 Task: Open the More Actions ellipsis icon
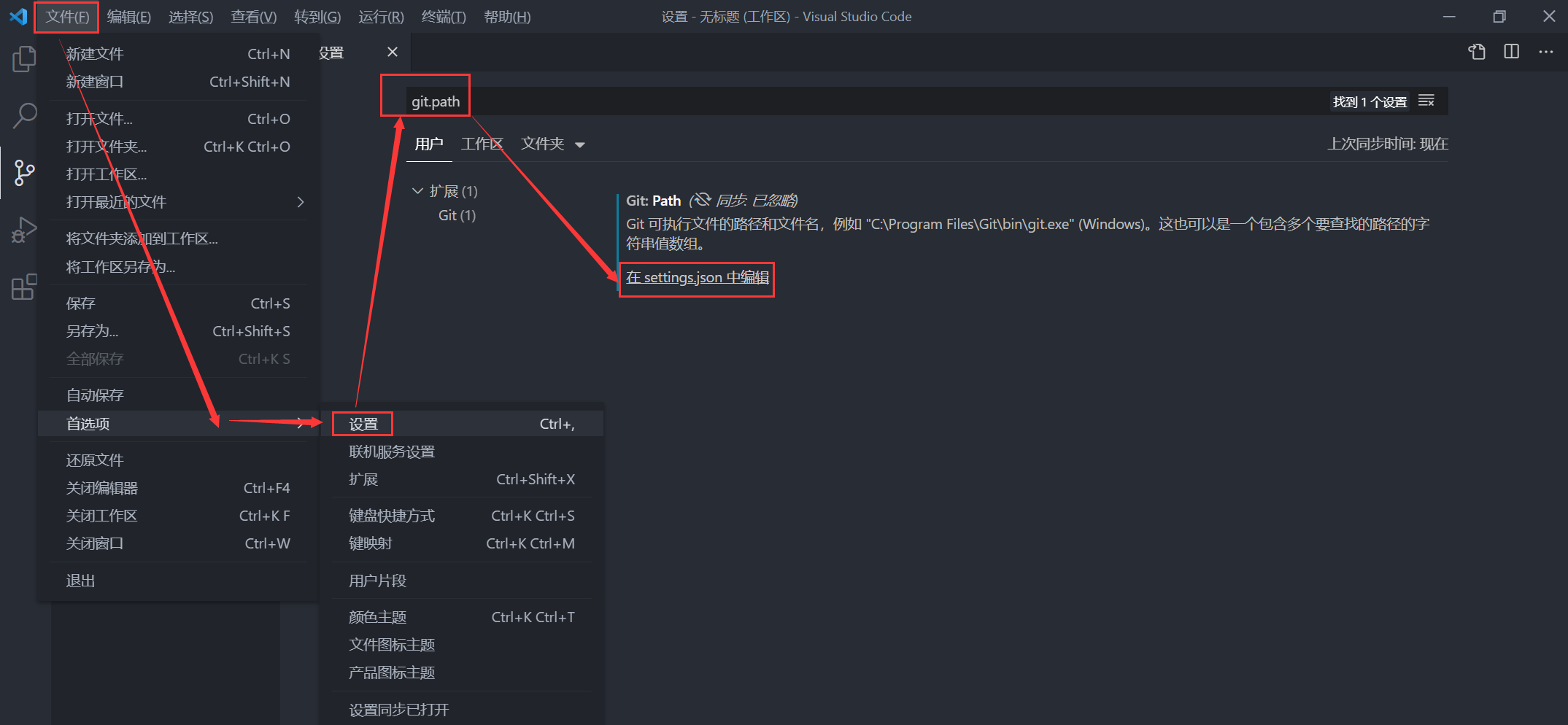coord(1545,52)
